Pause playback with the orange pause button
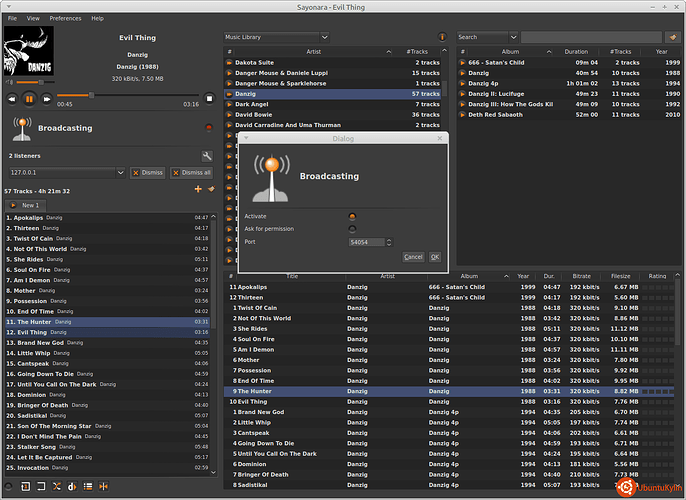This screenshot has width=686, height=500. (x=29, y=99)
